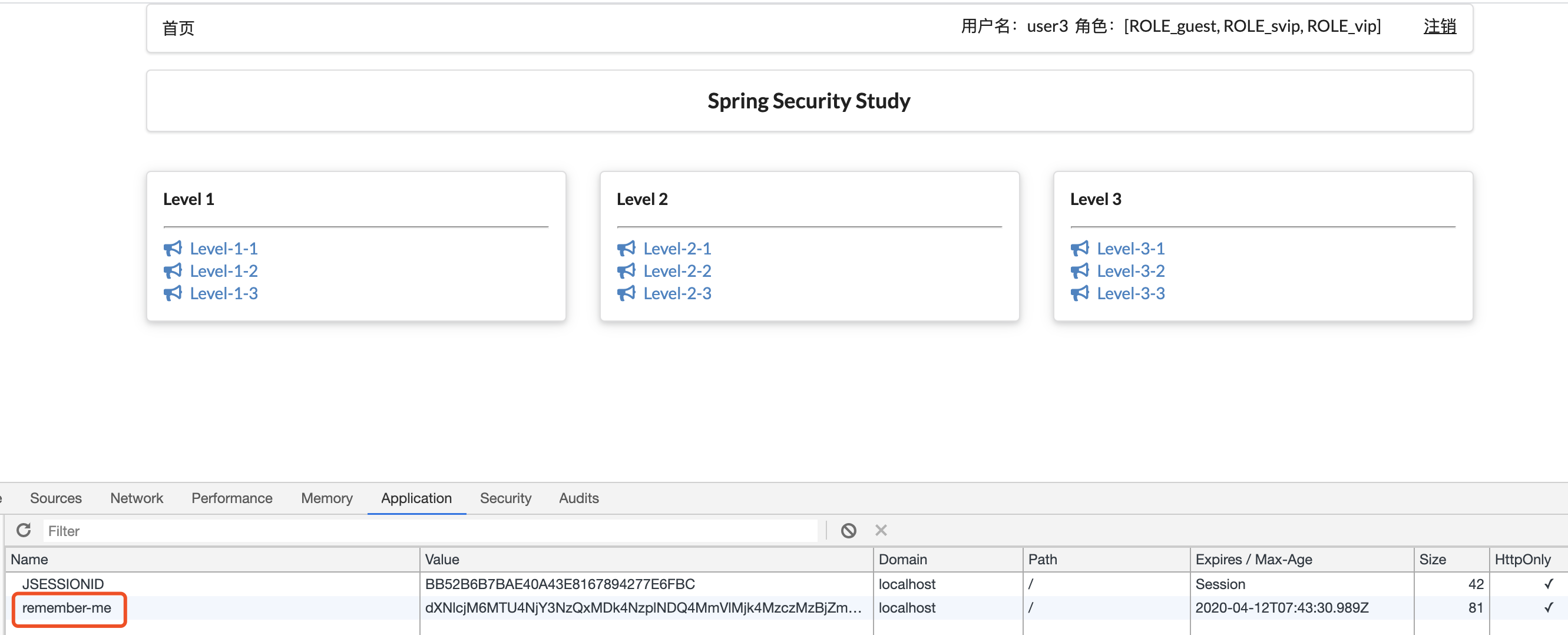This screenshot has height=635, width=1568.
Task: Sort cookies by Name column header
Action: (x=212, y=560)
